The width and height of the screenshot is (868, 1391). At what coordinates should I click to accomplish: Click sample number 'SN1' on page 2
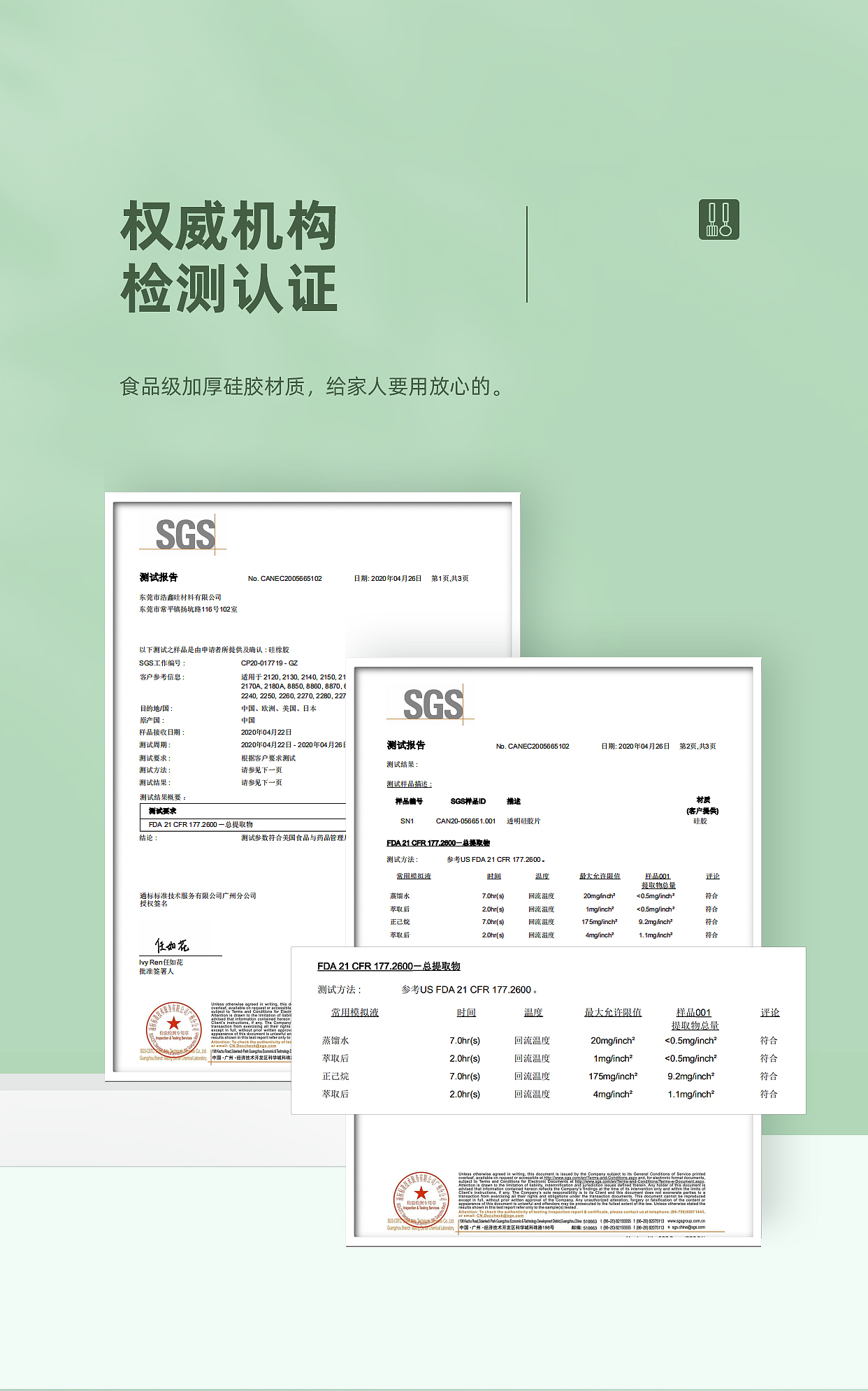tap(407, 821)
